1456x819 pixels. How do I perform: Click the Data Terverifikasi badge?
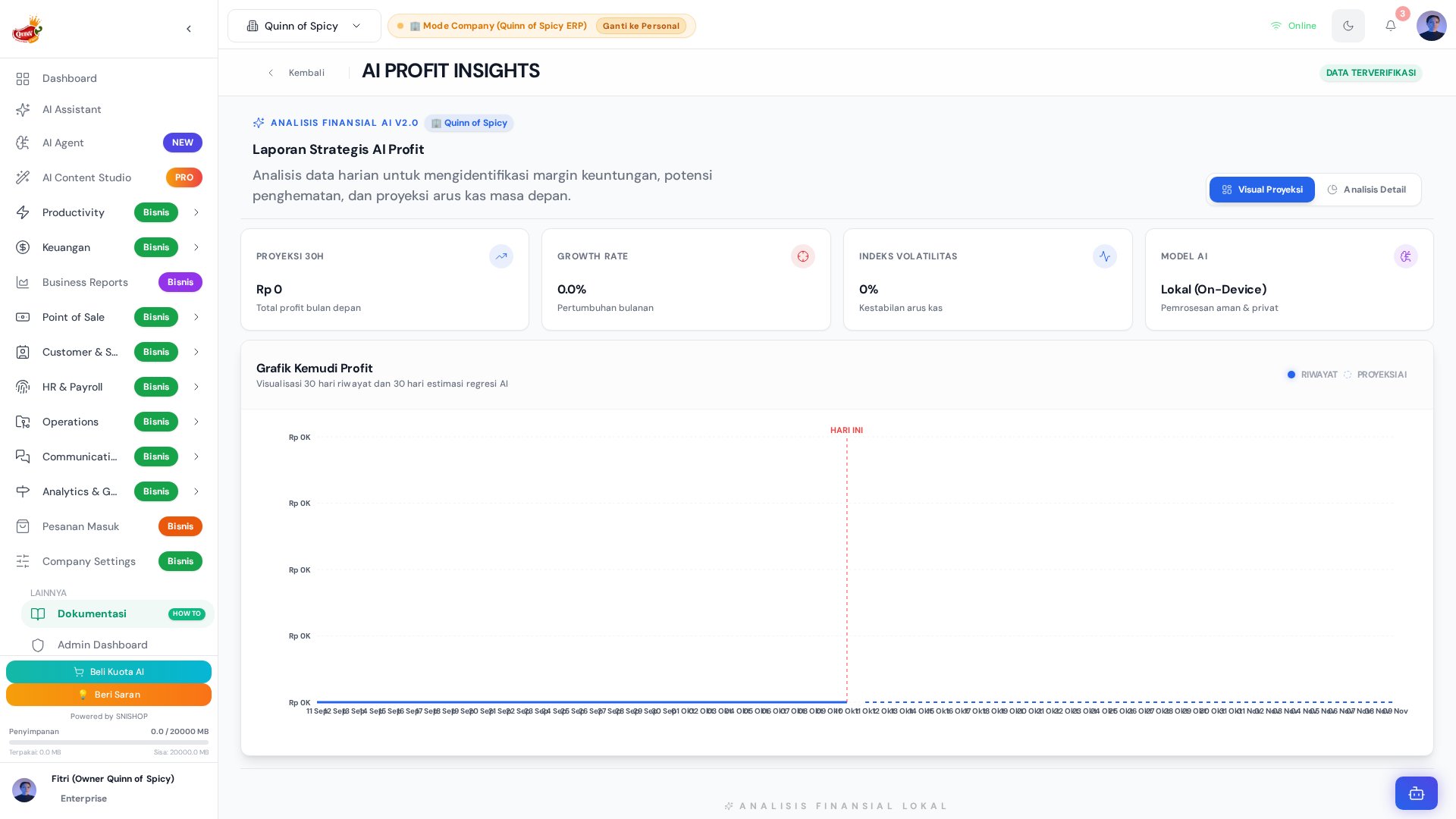click(x=1370, y=73)
